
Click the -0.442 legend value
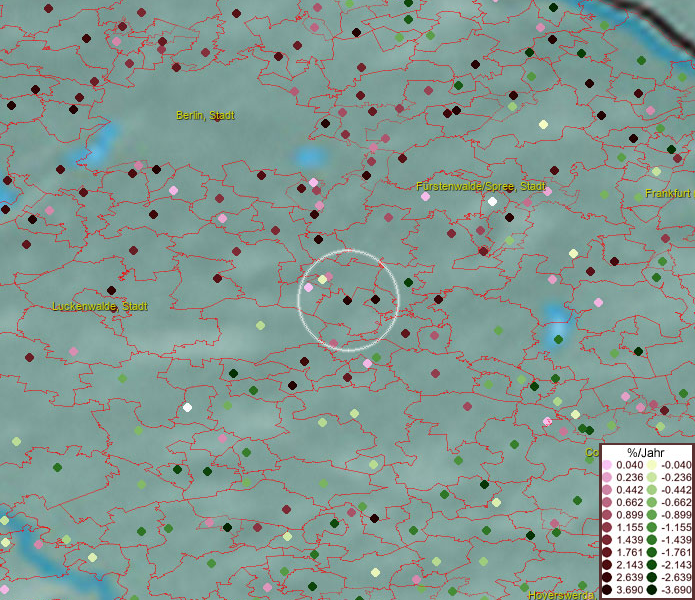tap(676, 490)
